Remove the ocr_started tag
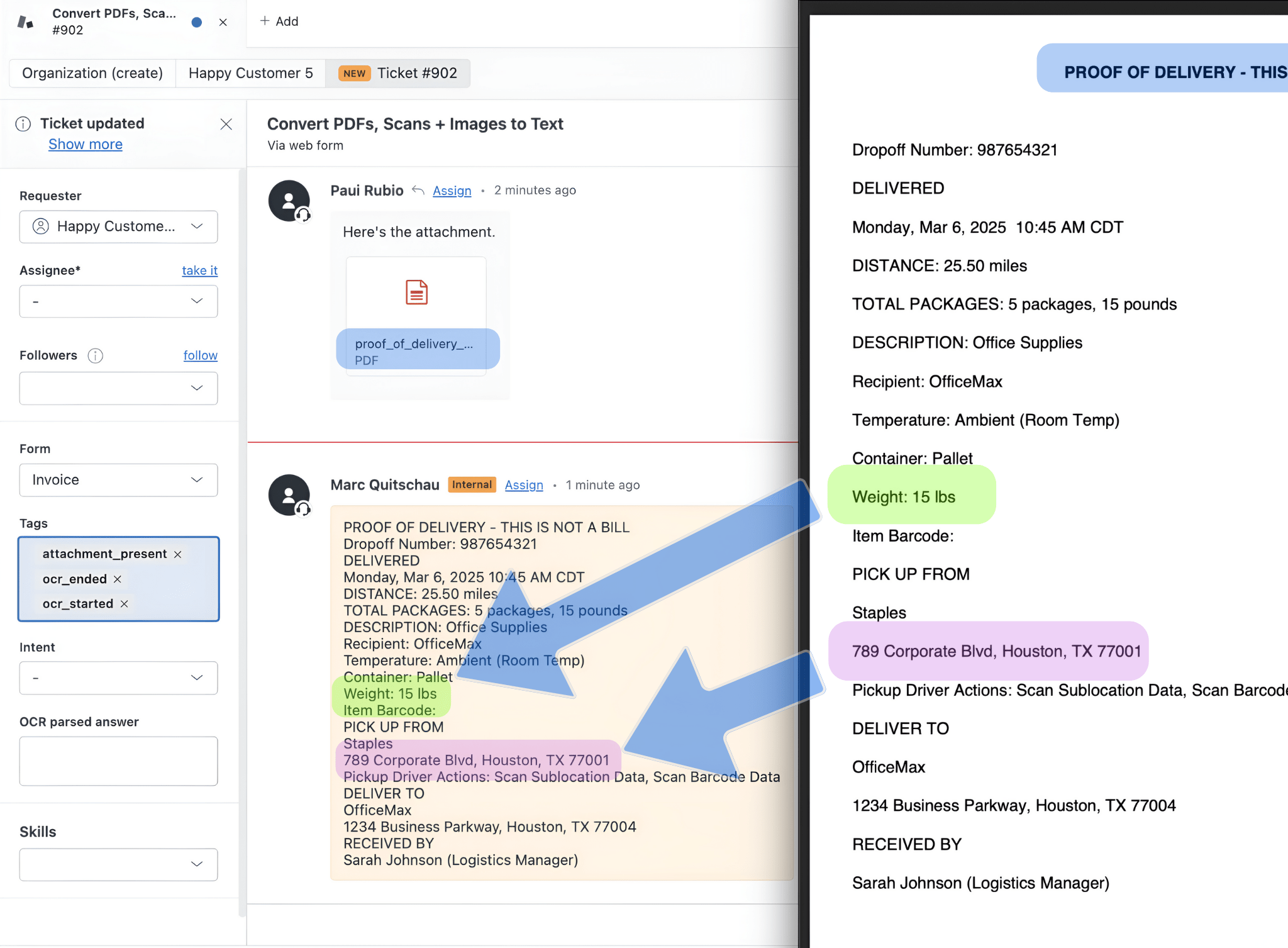1288x948 pixels. (125, 604)
